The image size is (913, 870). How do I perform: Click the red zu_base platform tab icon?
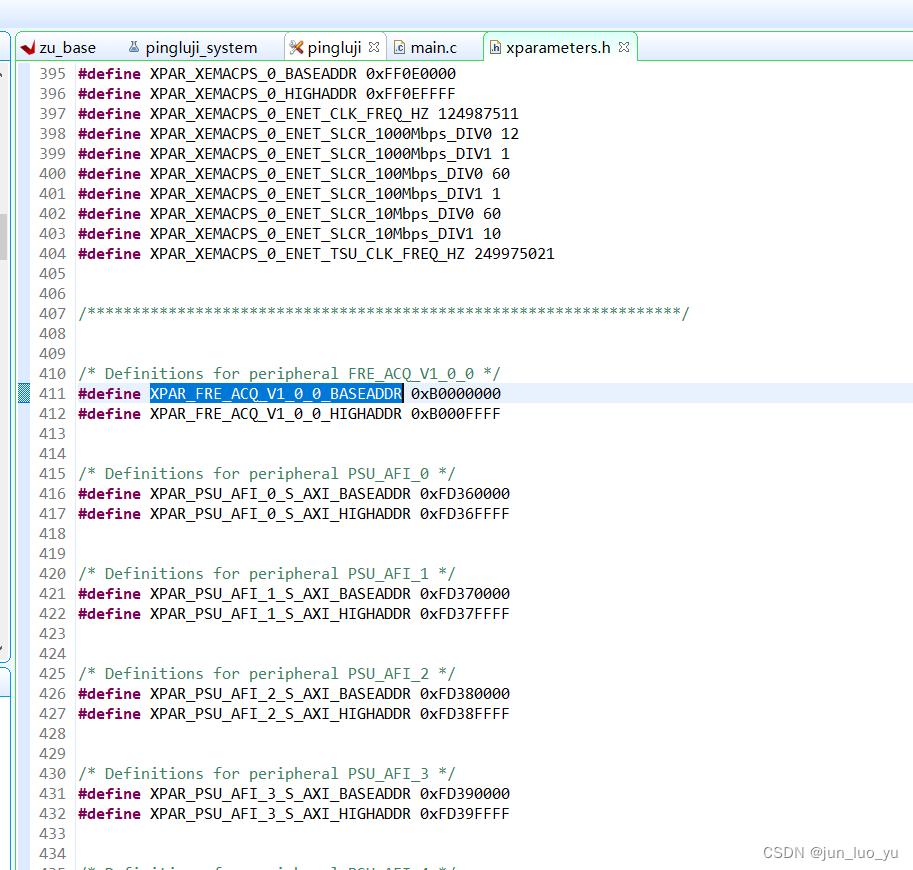27,47
